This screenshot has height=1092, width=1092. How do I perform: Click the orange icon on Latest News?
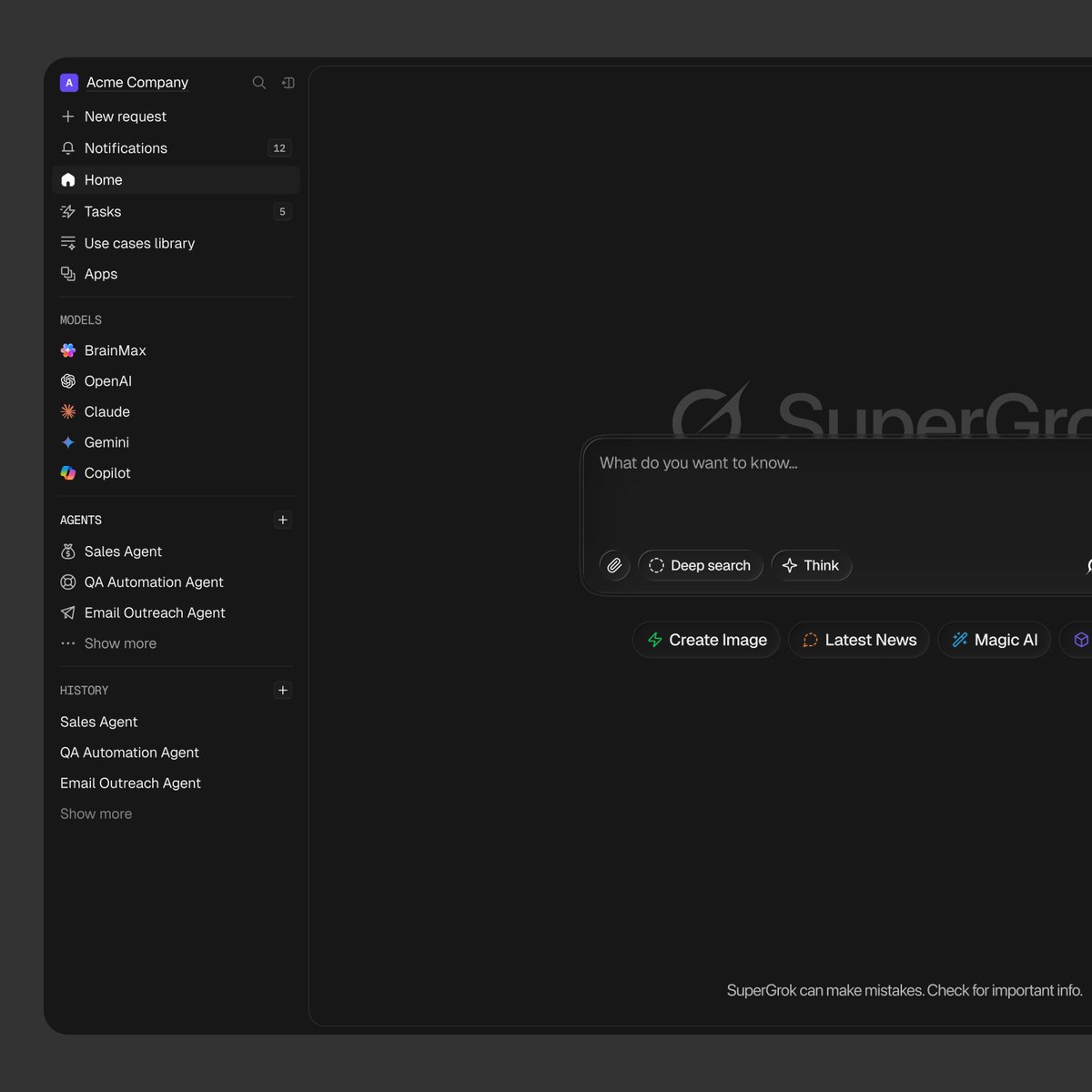point(810,640)
